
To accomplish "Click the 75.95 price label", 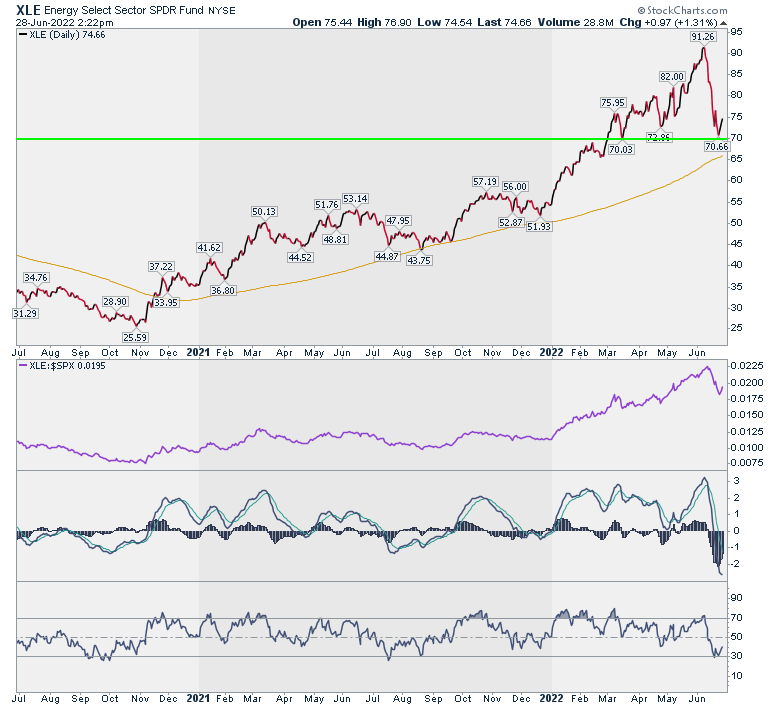I will click(x=612, y=103).
